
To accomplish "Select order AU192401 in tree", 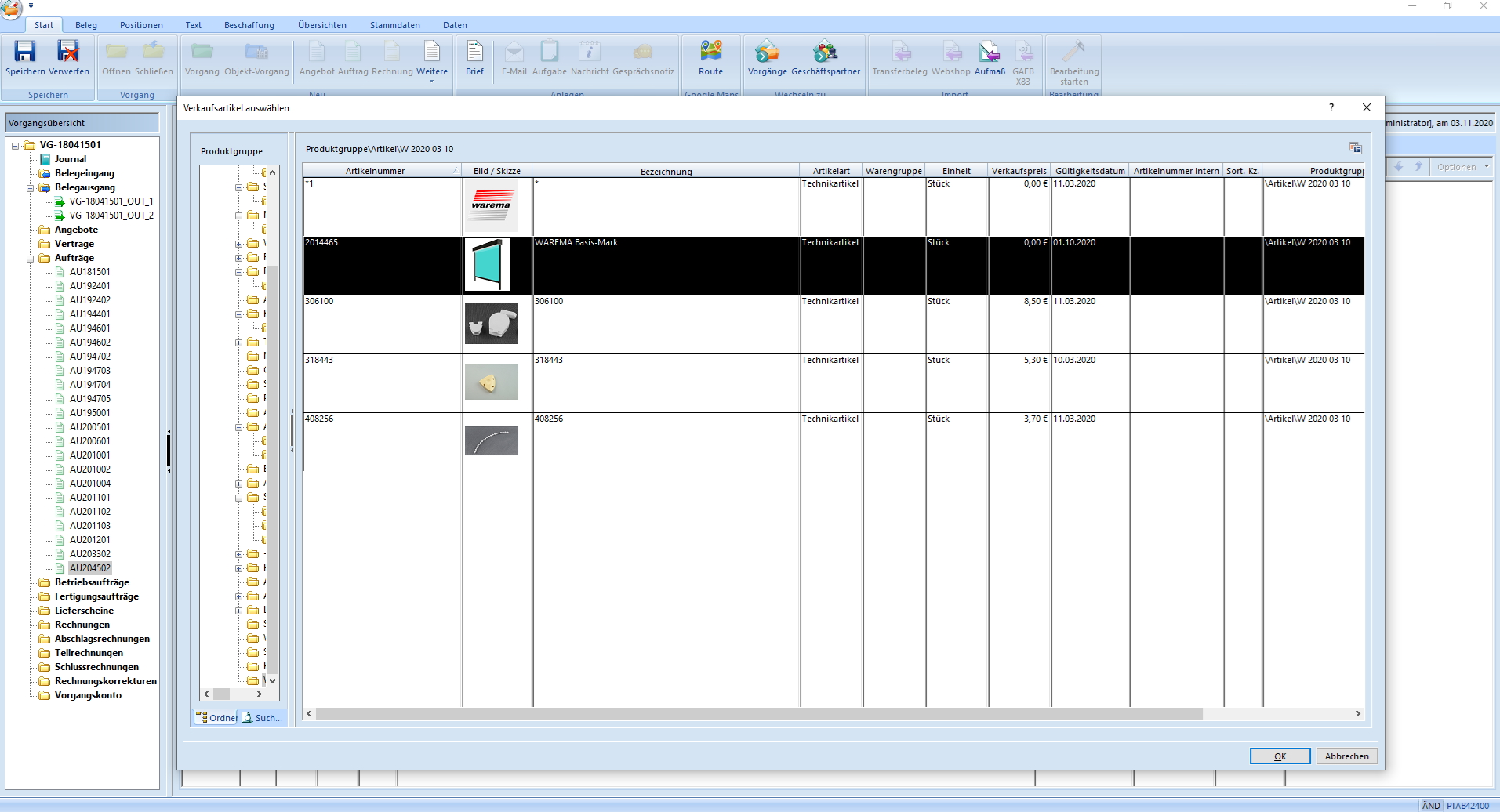I will pos(90,286).
